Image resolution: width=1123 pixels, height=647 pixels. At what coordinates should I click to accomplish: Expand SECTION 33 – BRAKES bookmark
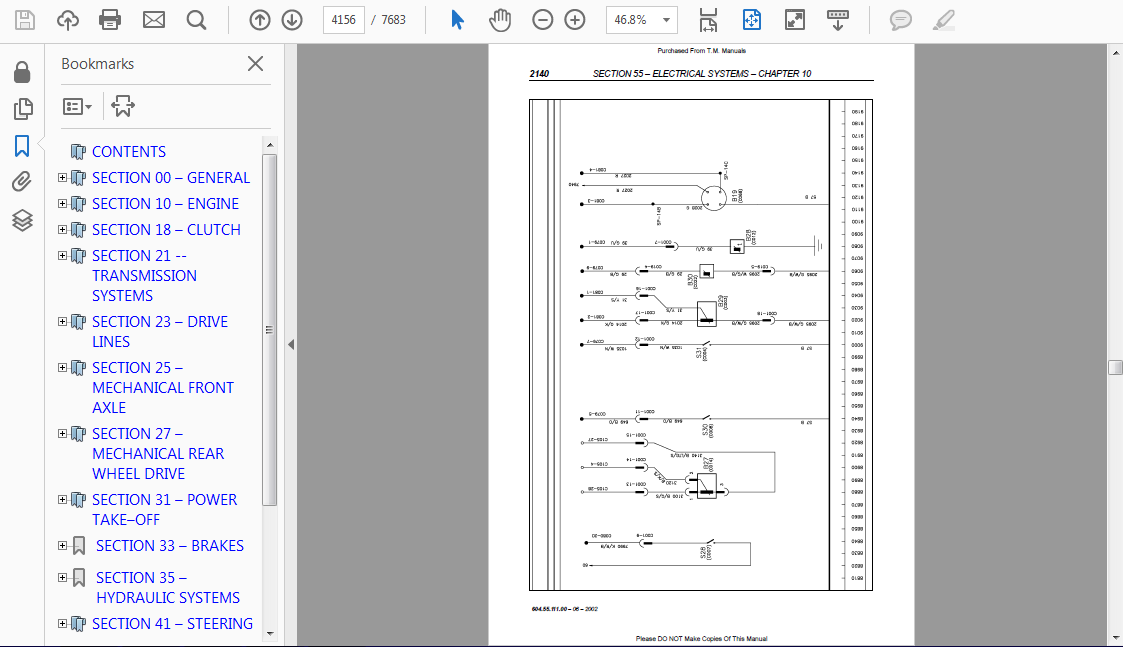tap(62, 546)
